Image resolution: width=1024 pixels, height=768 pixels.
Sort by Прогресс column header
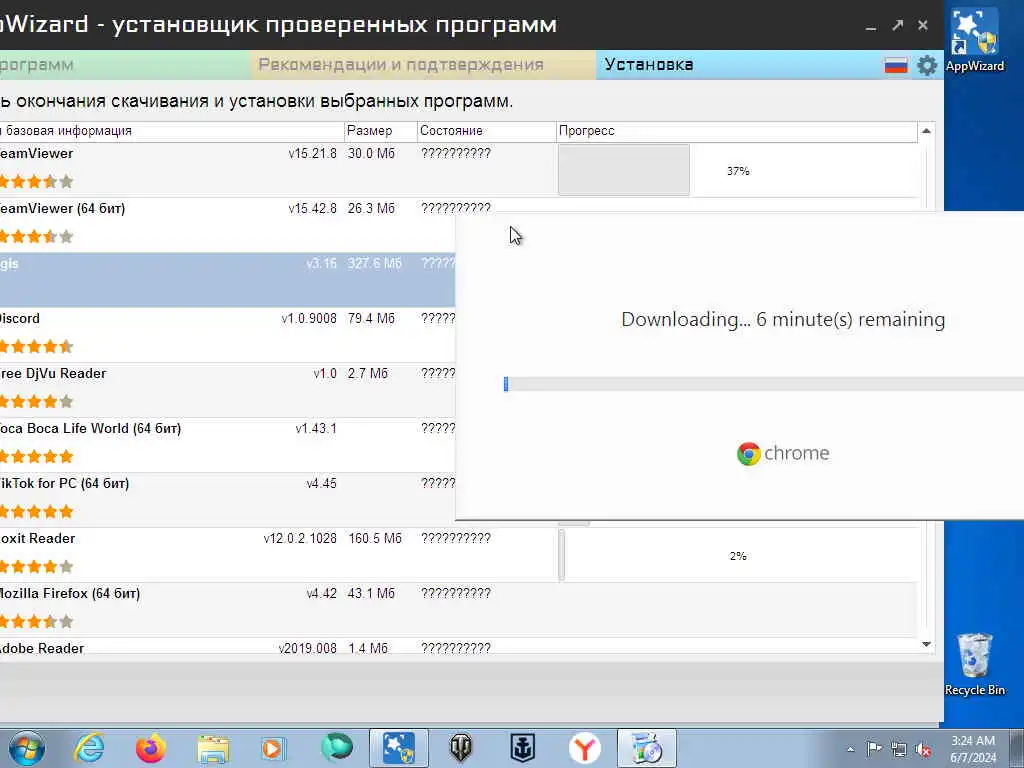point(737,131)
